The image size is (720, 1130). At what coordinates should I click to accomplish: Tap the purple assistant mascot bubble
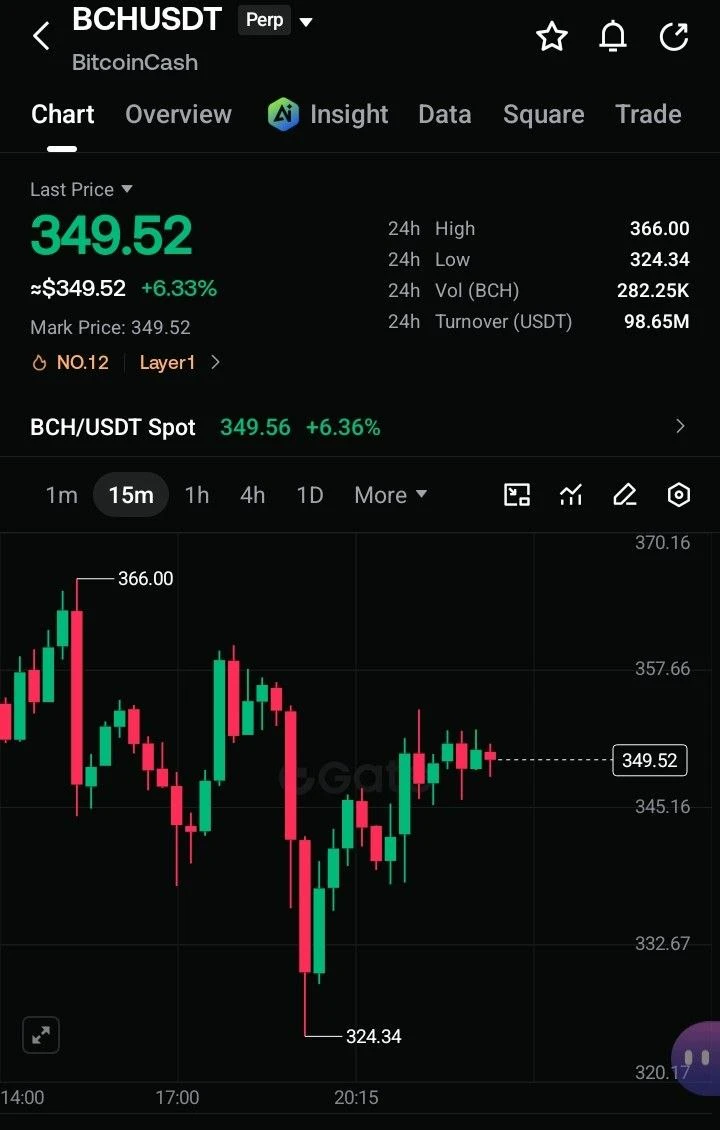[x=696, y=1058]
